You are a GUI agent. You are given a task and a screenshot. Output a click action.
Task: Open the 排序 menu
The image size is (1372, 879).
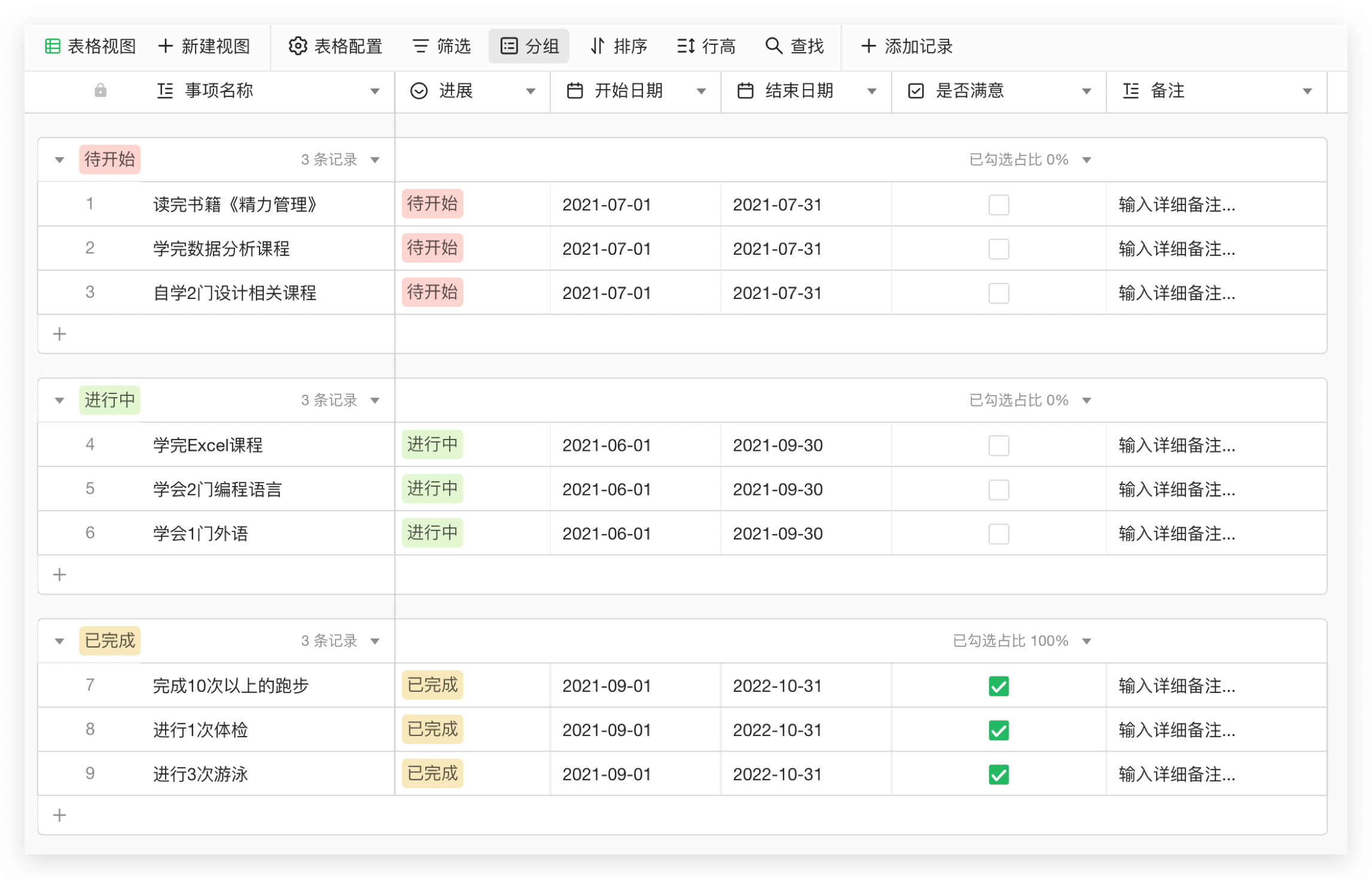click(619, 46)
